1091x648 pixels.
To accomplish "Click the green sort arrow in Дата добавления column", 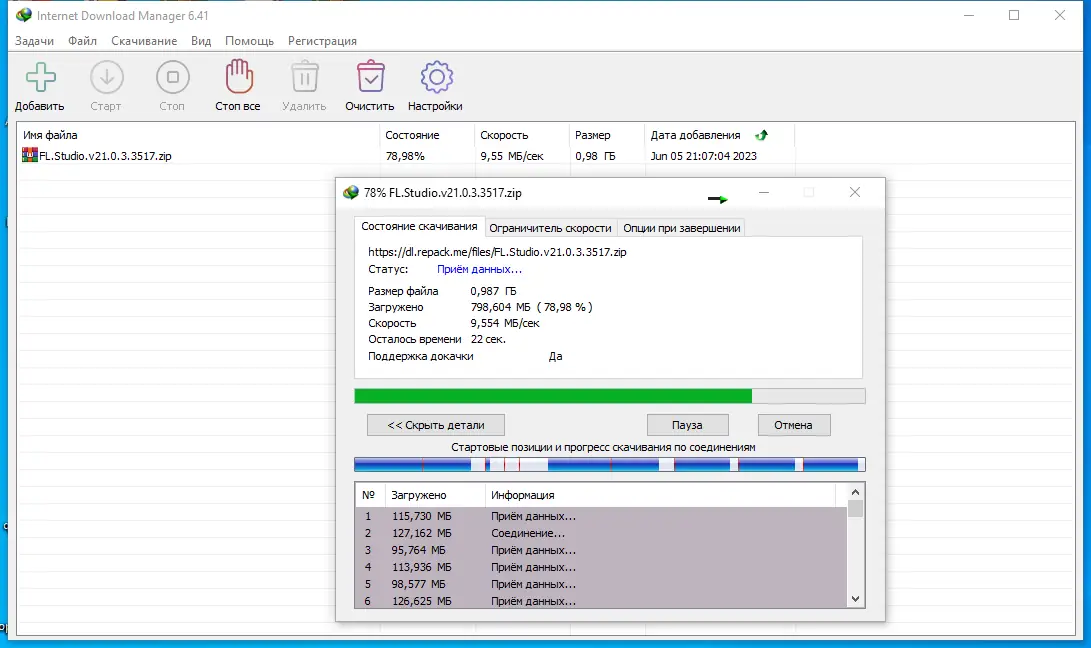I will pyautogui.click(x=761, y=135).
